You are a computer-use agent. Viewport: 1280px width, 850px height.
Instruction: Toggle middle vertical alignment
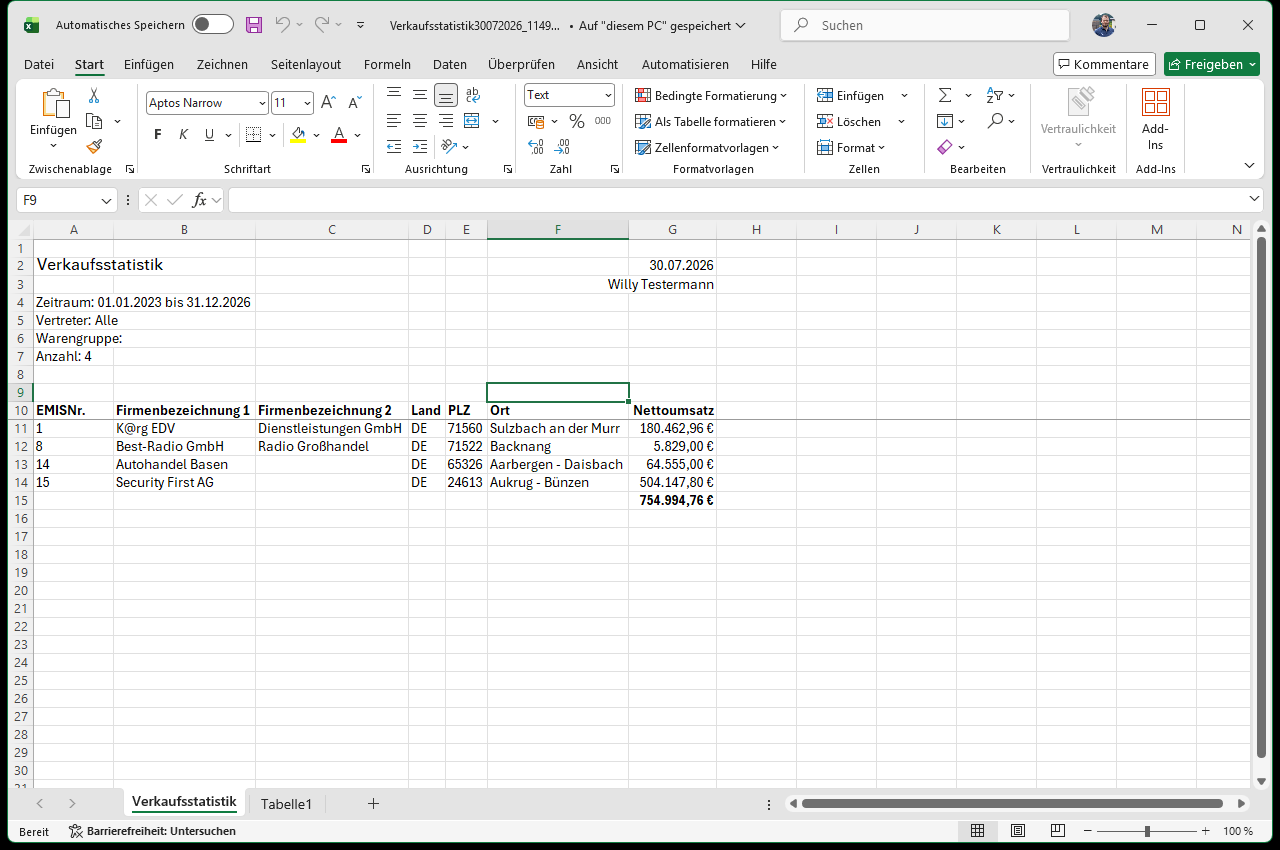click(420, 95)
